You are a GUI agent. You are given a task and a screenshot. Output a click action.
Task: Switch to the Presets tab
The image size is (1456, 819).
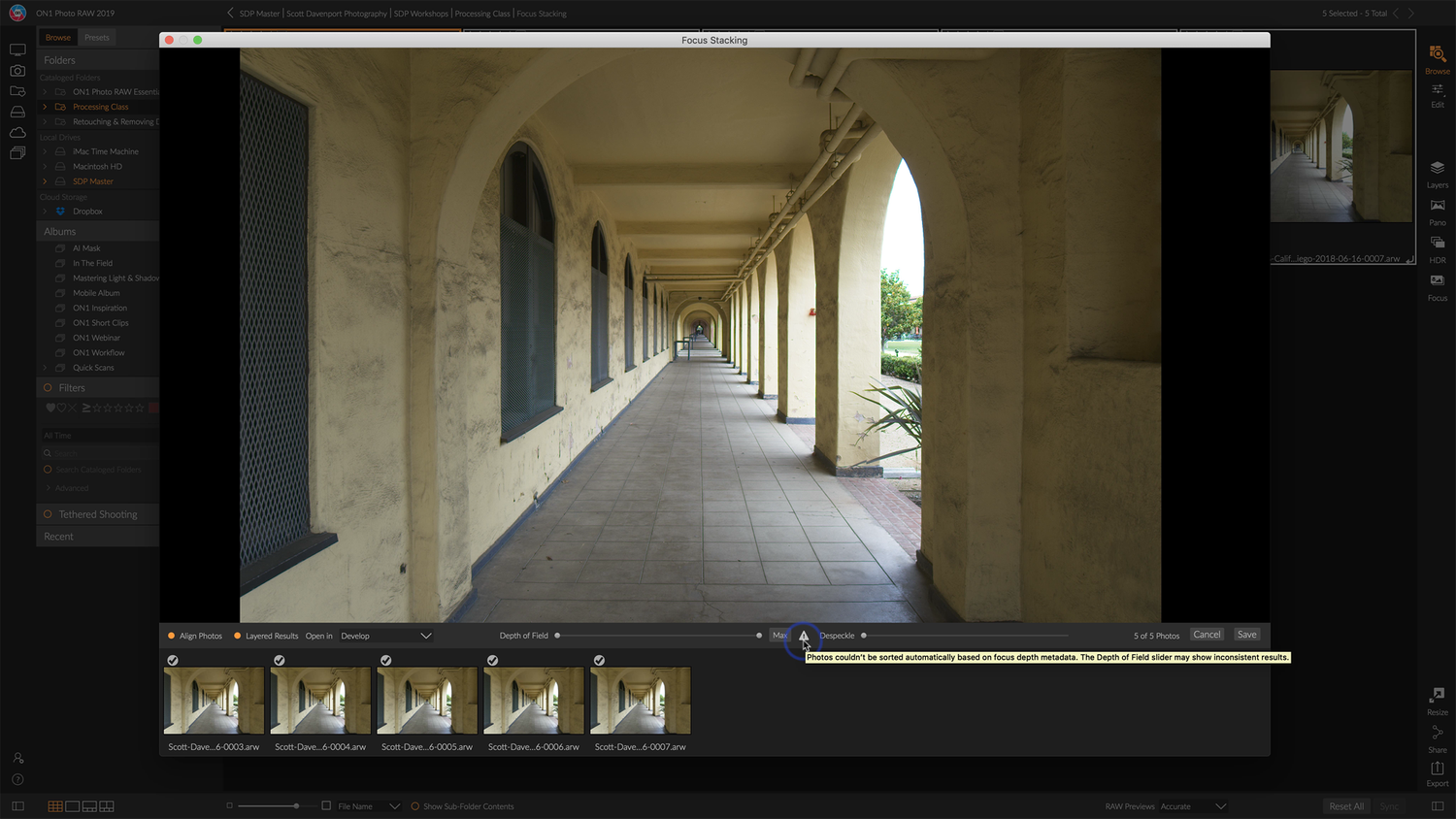click(96, 37)
